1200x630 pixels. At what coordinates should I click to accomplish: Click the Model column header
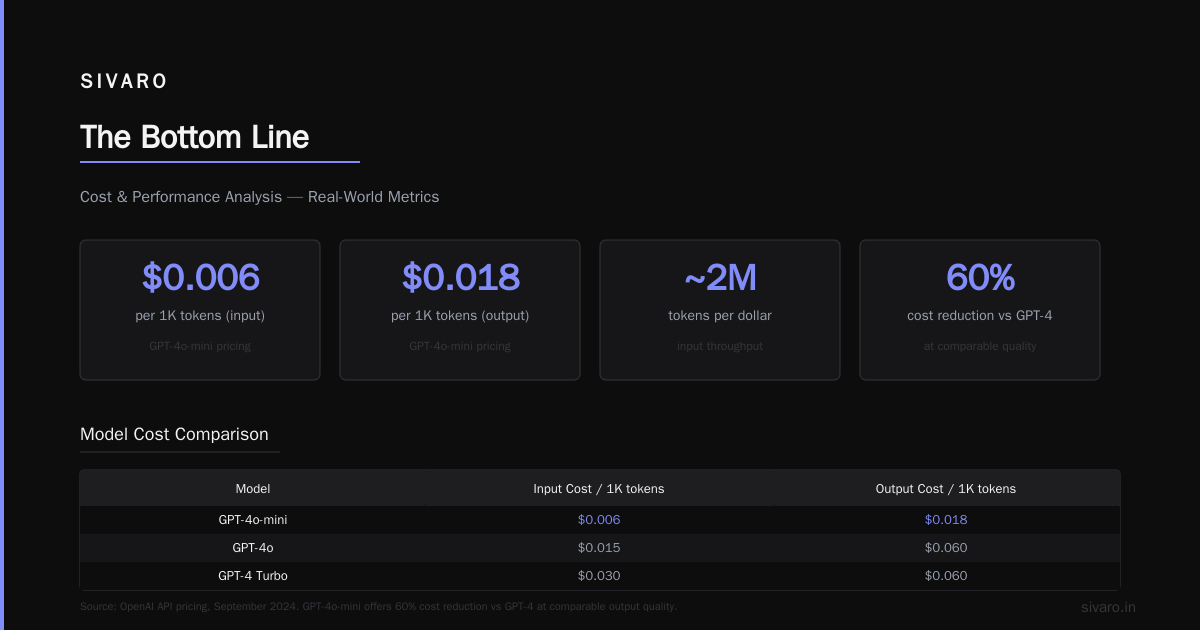tap(253, 489)
